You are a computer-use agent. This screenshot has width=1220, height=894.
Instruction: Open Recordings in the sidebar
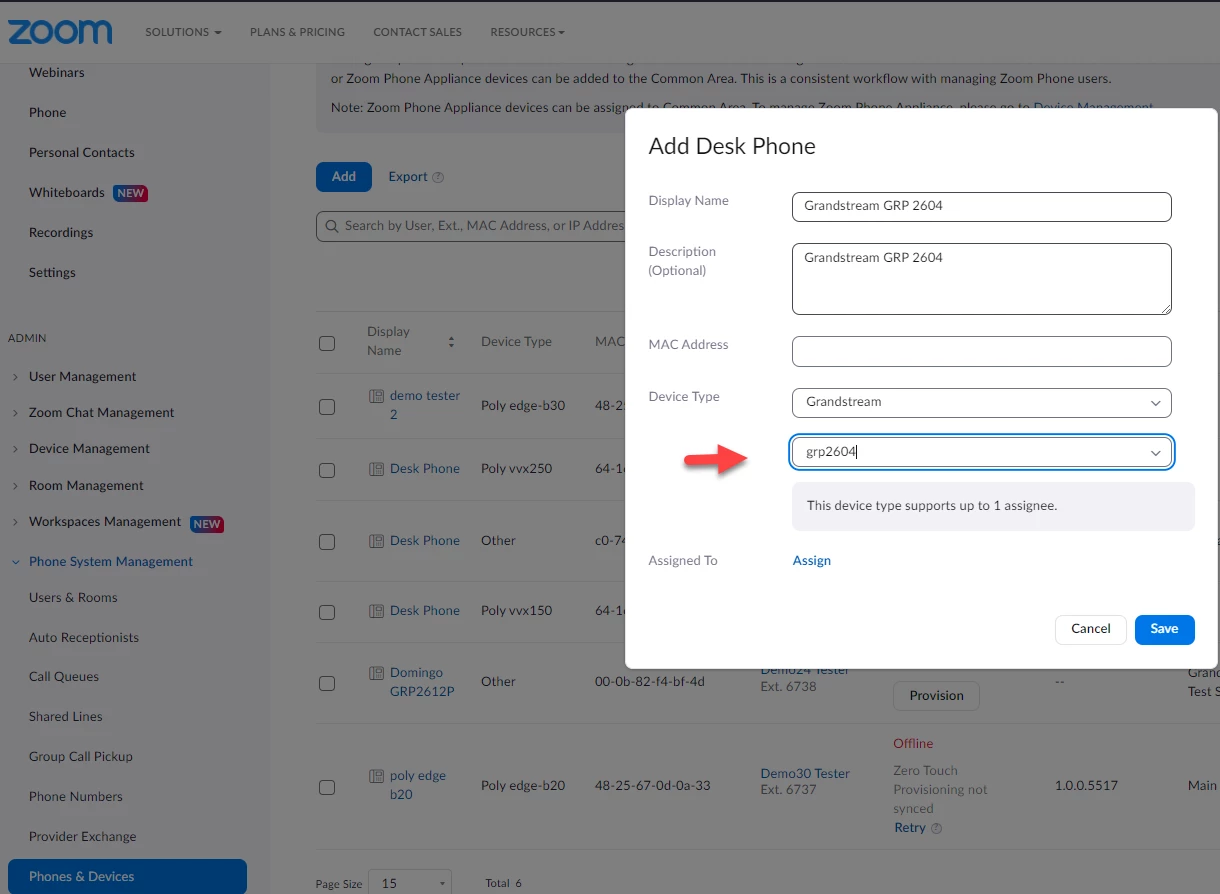point(61,233)
